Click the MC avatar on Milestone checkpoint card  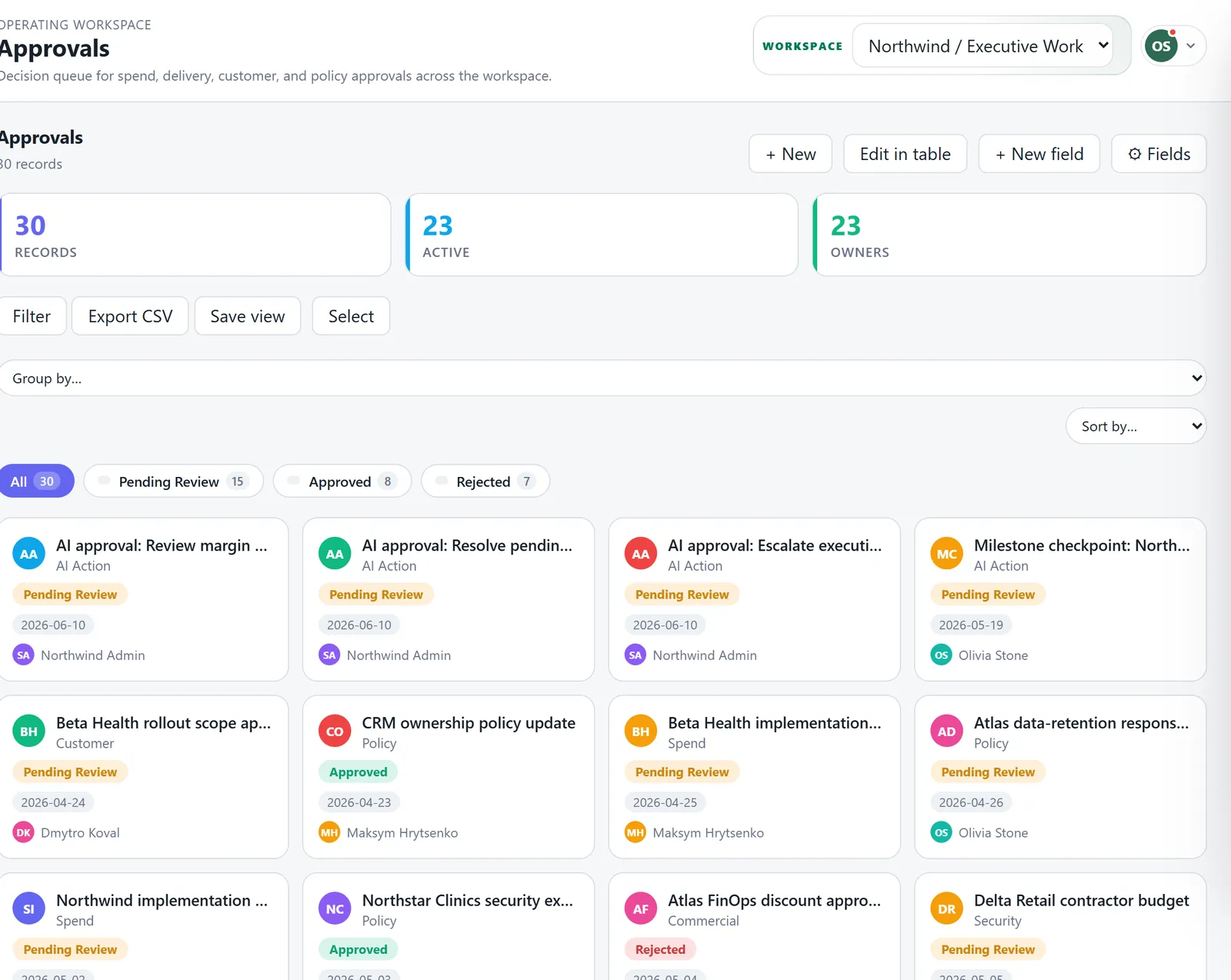(x=947, y=554)
